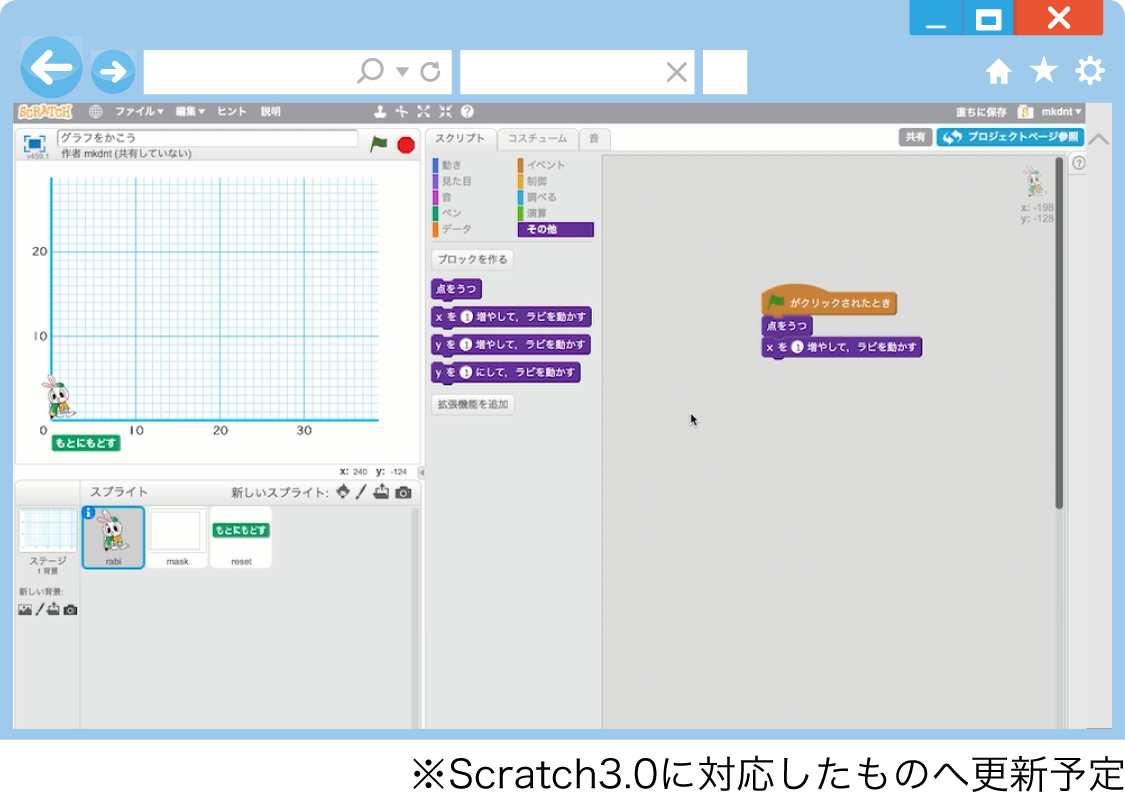Open the 編集 menu
The image size is (1125, 794).
190,112
